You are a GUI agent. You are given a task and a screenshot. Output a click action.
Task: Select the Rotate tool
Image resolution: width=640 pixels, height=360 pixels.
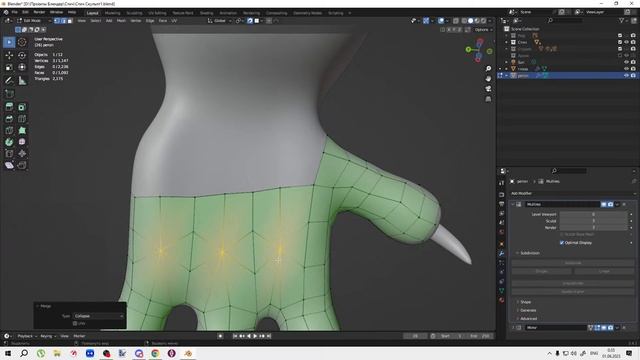coord(22,55)
